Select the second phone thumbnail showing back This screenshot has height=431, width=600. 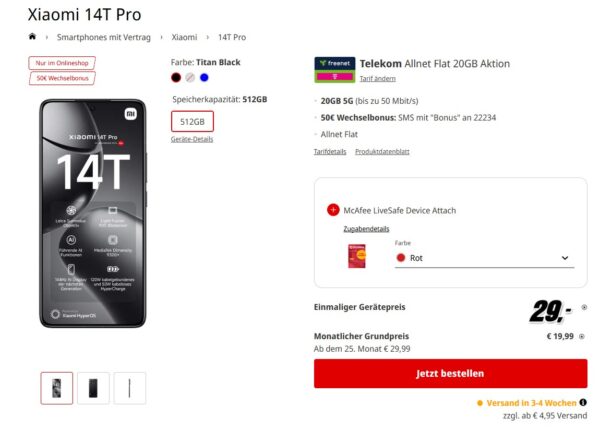(93, 388)
